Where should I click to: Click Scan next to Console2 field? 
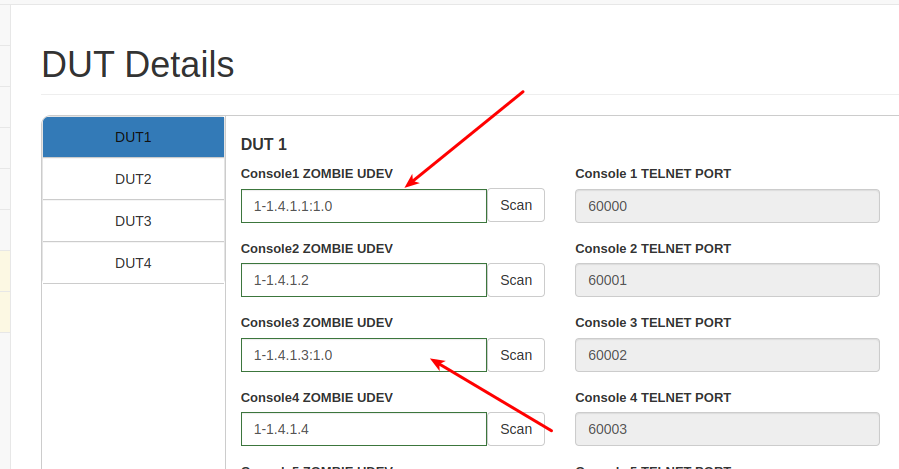point(516,280)
